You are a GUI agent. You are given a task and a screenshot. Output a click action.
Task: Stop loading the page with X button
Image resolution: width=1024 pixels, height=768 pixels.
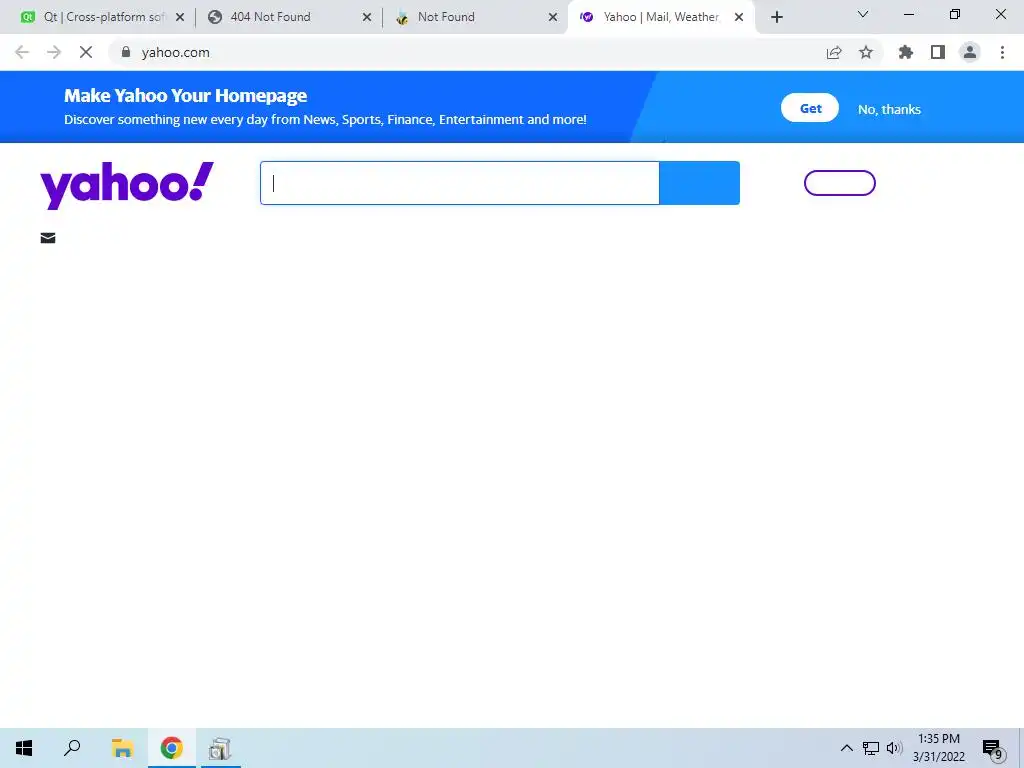(86, 52)
